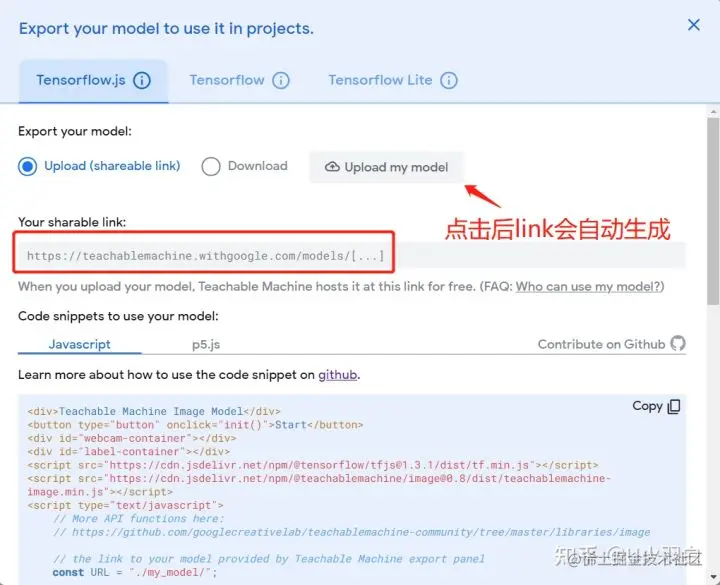Click the cloud upload icon
The height and width of the screenshot is (585, 720).
(332, 167)
